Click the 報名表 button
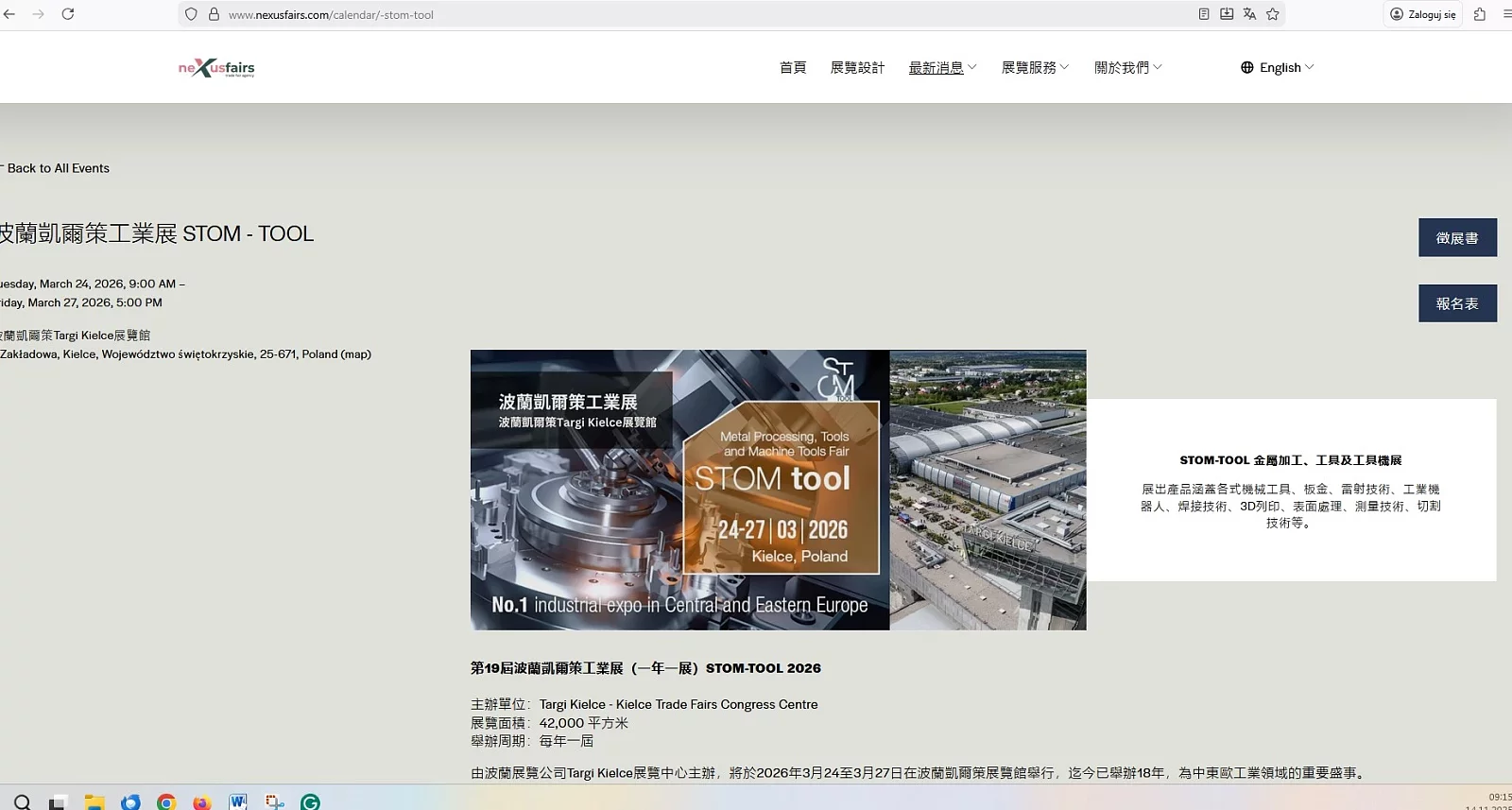Viewport: 1512px width, 810px height. (x=1457, y=303)
